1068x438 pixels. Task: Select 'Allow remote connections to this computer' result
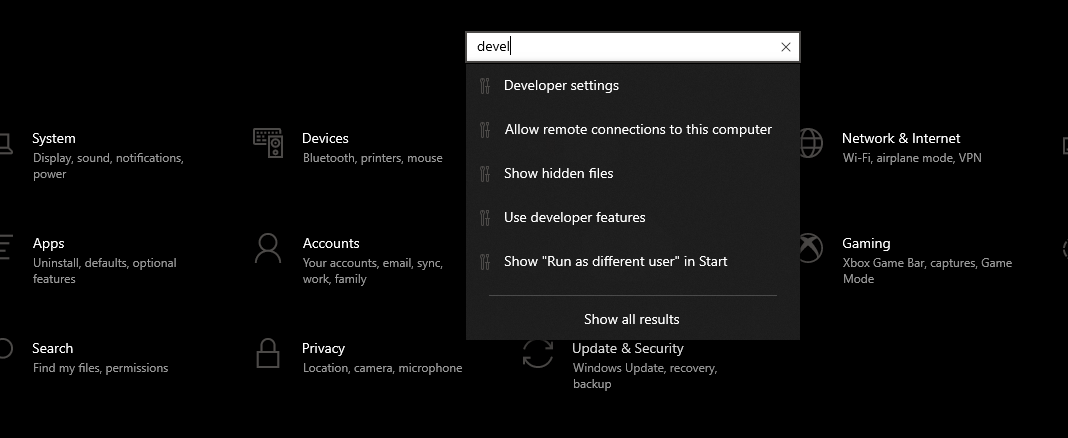click(633, 129)
